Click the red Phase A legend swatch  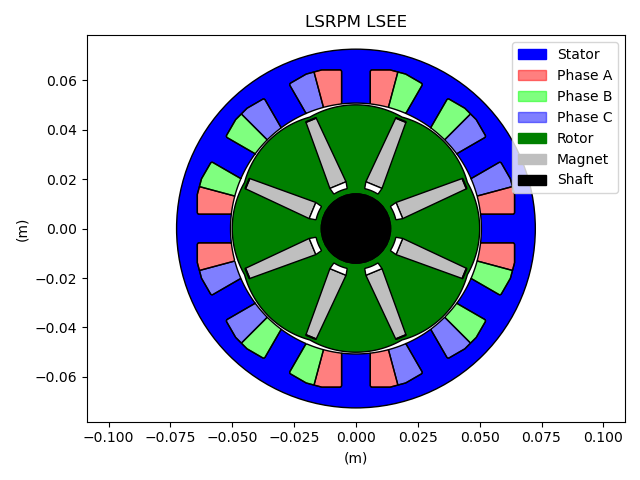[x=532, y=75]
